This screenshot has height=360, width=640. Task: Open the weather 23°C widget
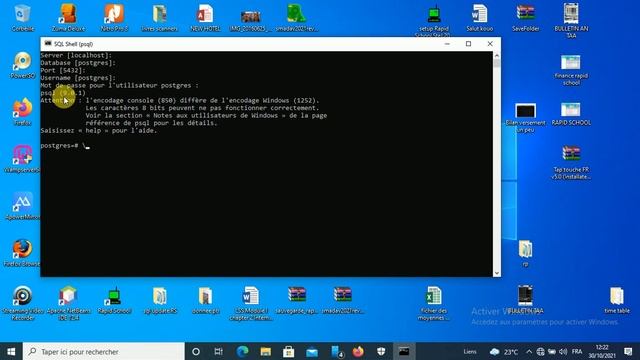pos(504,351)
